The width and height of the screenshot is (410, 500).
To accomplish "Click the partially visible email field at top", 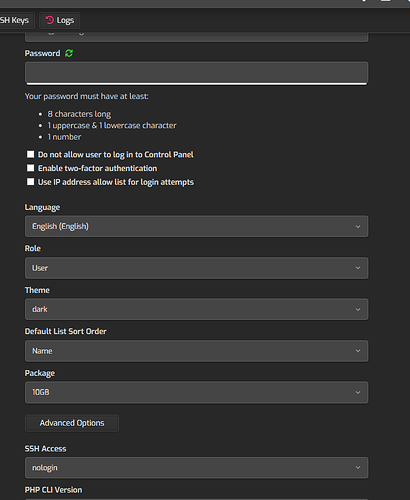I will [x=196, y=37].
